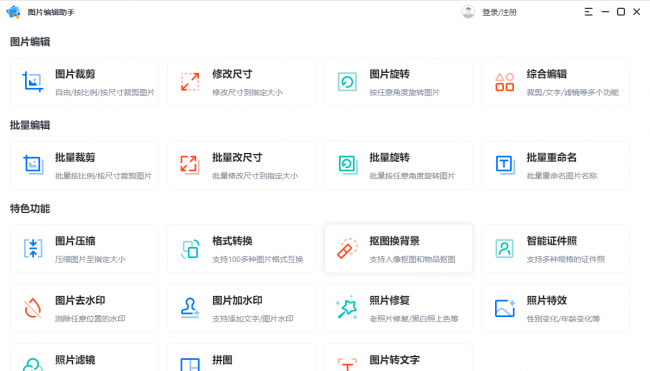Select the 拼图 card title

[222, 360]
